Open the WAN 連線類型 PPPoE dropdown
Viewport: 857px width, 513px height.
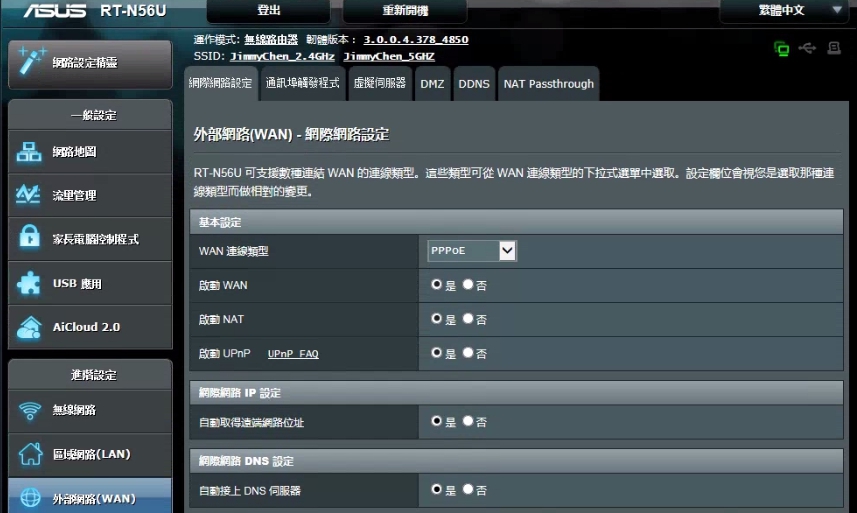(472, 251)
